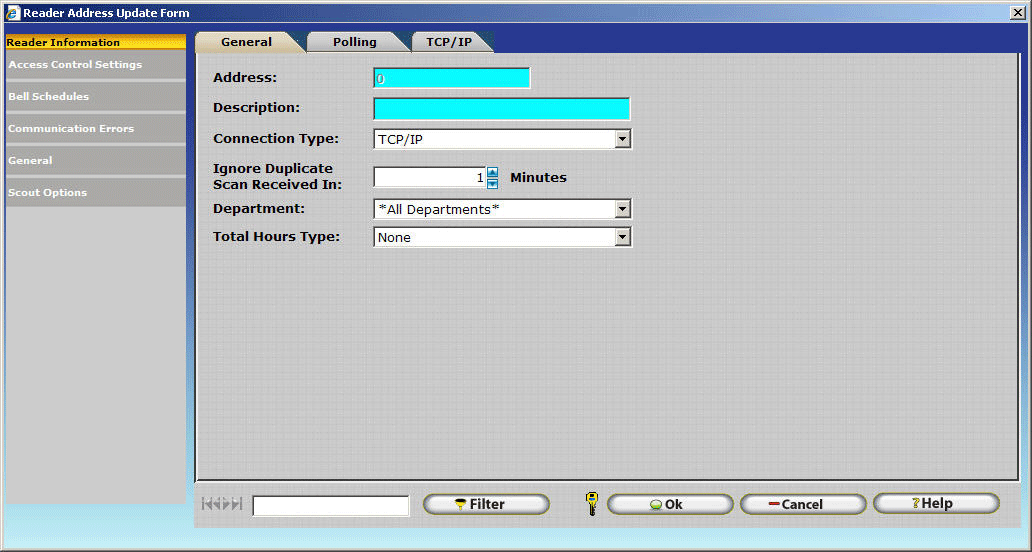Open the Department dropdown list
Image resolution: width=1032 pixels, height=552 pixels.
click(x=622, y=209)
